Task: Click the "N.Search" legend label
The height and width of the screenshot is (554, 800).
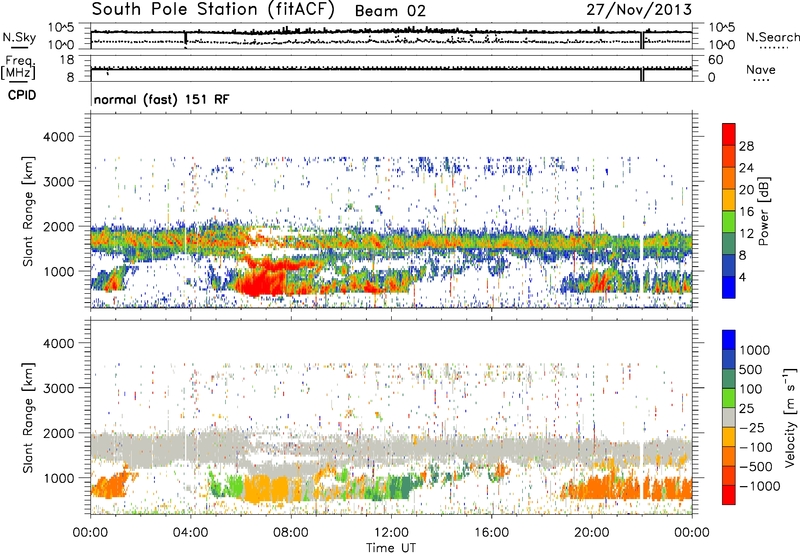Action: click(773, 37)
